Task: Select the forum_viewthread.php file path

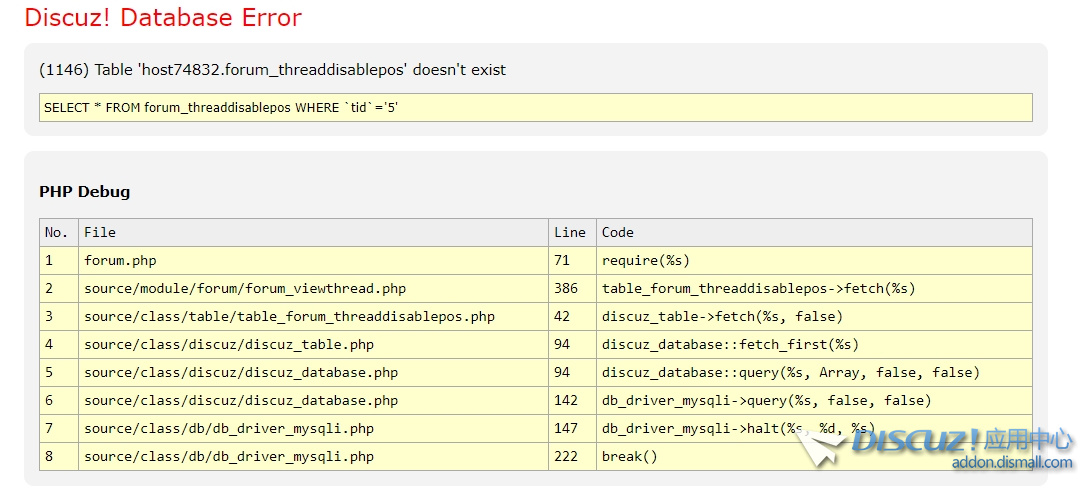Action: click(245, 288)
